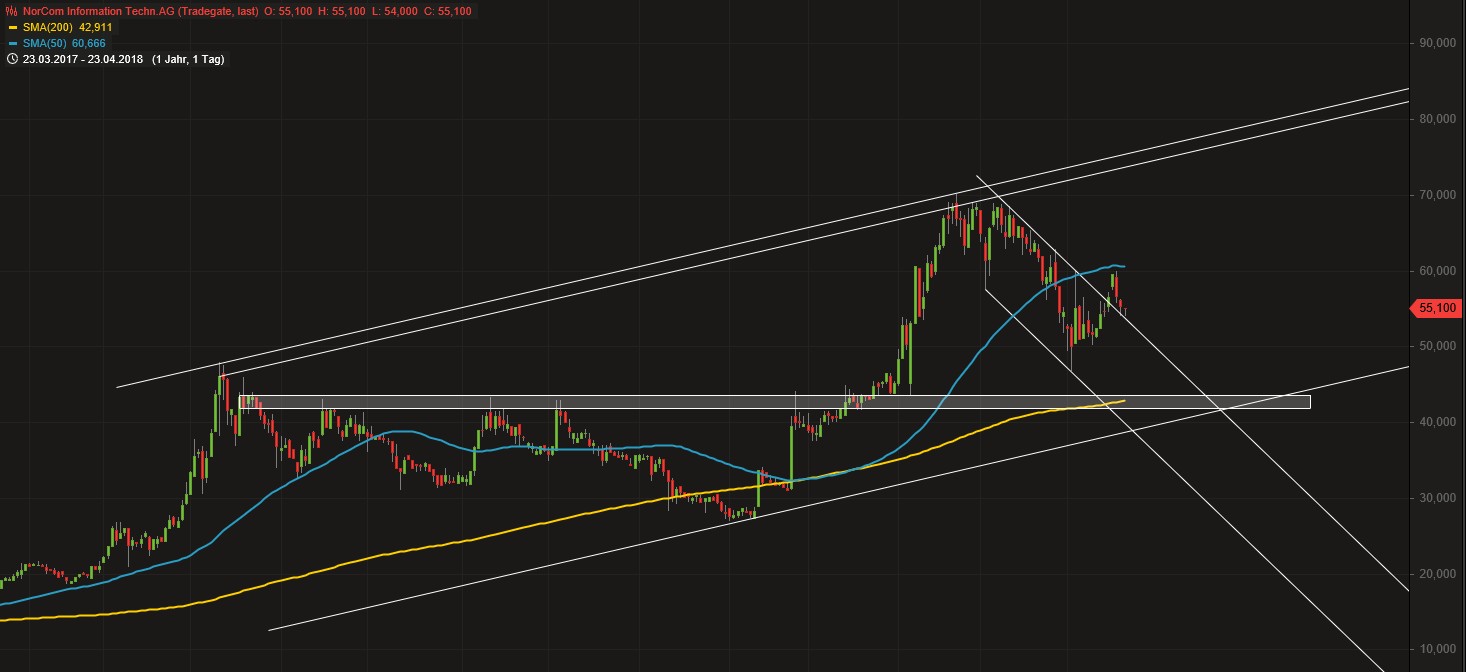Click the 90,000 price axis label
Image resolution: width=1466 pixels, height=672 pixels.
pyautogui.click(x=1436, y=43)
